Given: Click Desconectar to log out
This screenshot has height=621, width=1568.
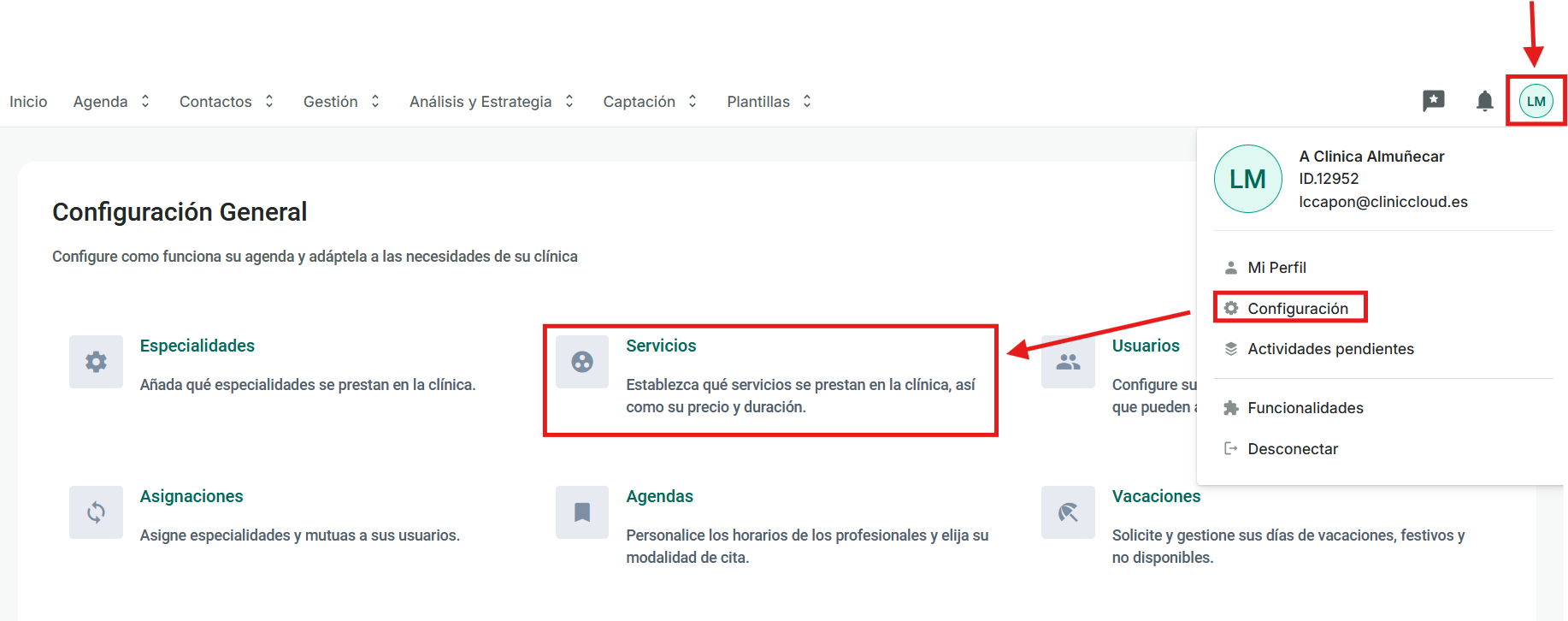Looking at the screenshot, I should click(x=1292, y=449).
